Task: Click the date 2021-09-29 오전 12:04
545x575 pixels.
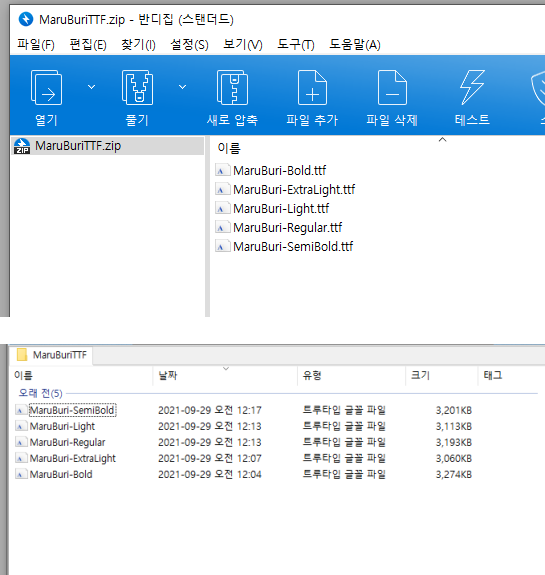Action: (210, 475)
